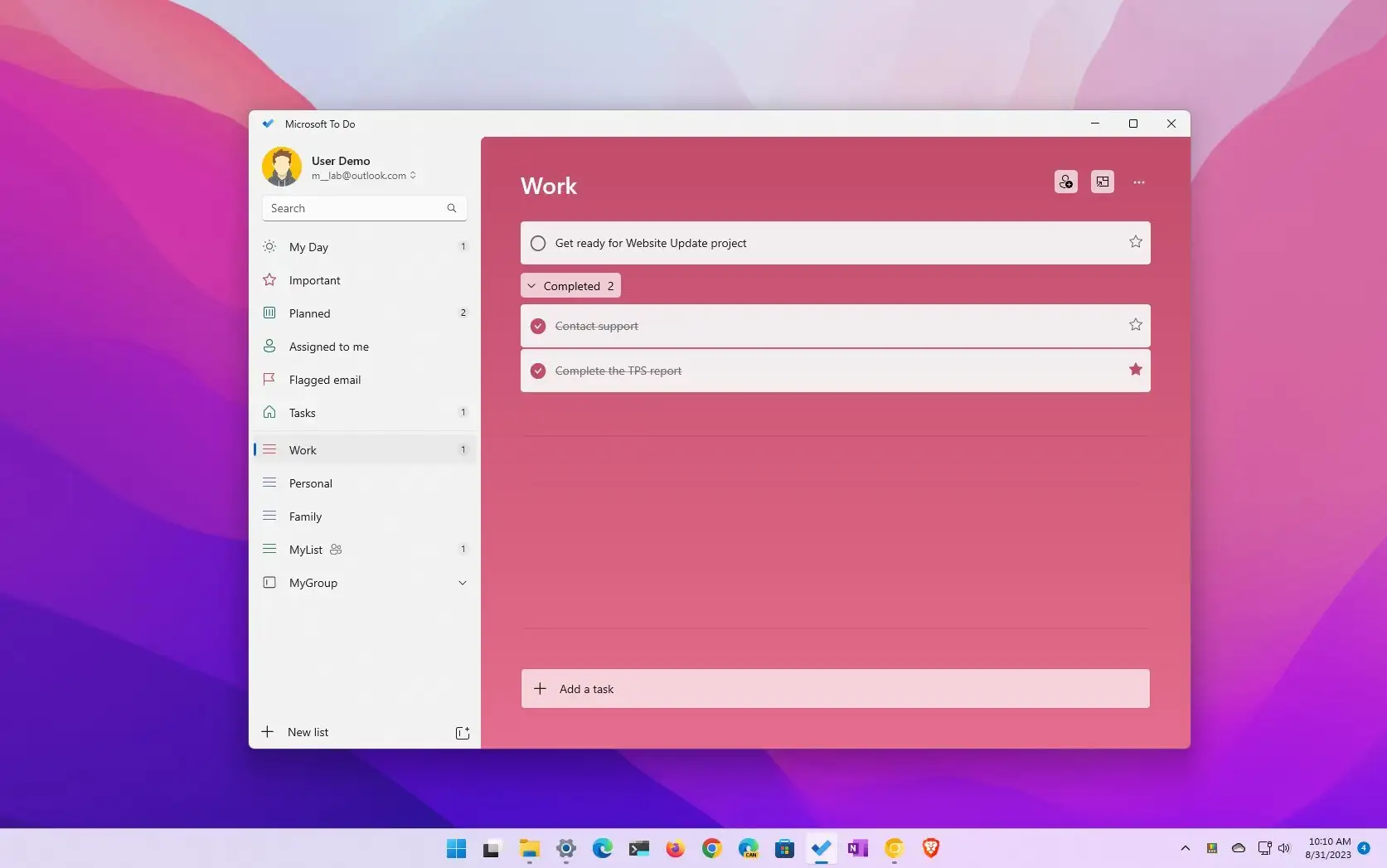Viewport: 1387px width, 868px height.
Task: Click the suggestions icon beside share button
Action: tap(1102, 182)
